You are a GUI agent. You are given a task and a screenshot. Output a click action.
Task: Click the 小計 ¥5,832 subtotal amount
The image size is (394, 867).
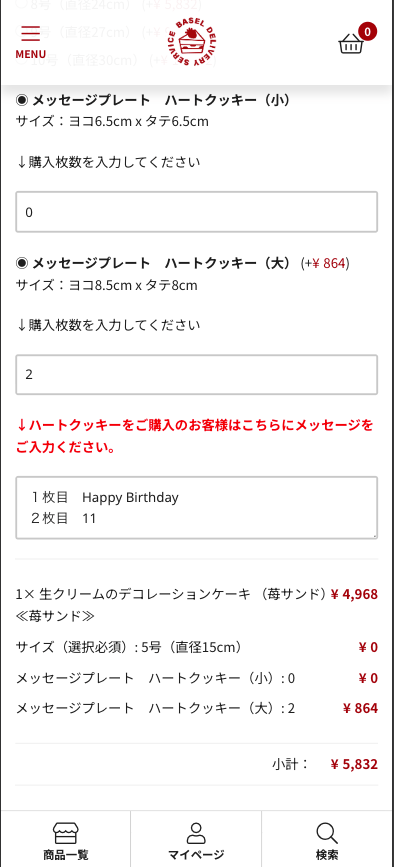(354, 764)
